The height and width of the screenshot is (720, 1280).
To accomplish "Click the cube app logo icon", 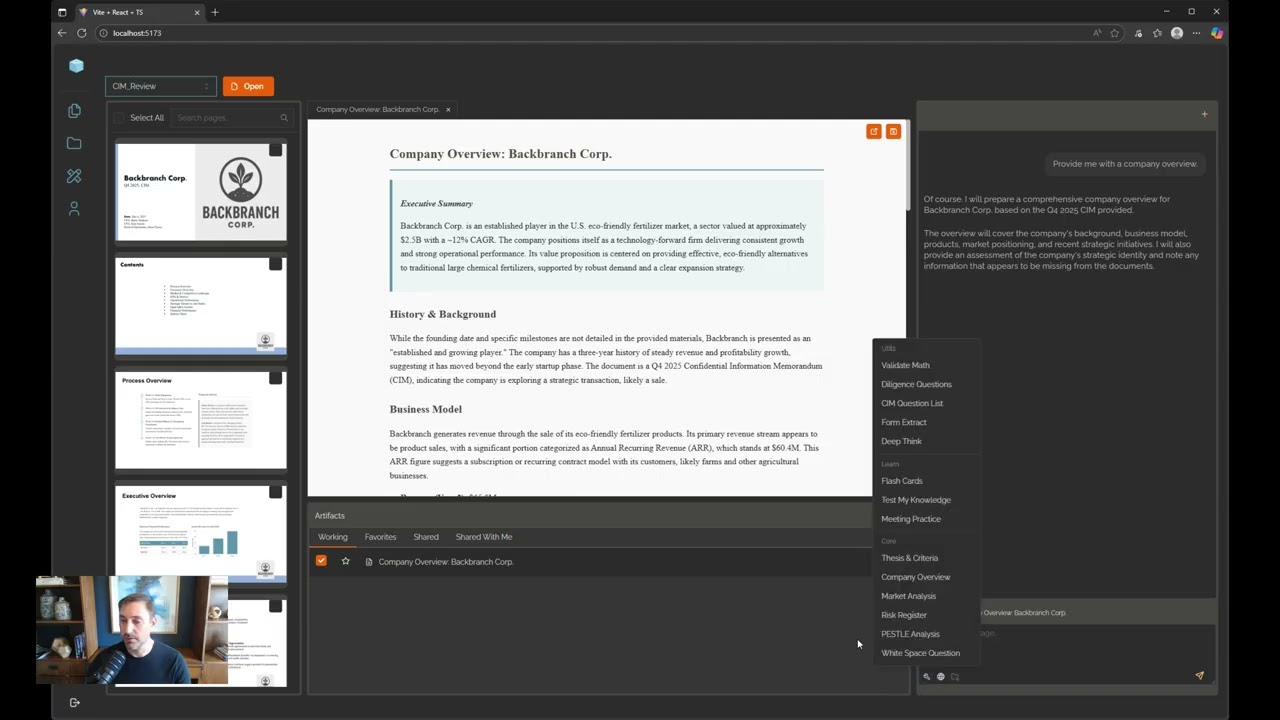I will 77,65.
